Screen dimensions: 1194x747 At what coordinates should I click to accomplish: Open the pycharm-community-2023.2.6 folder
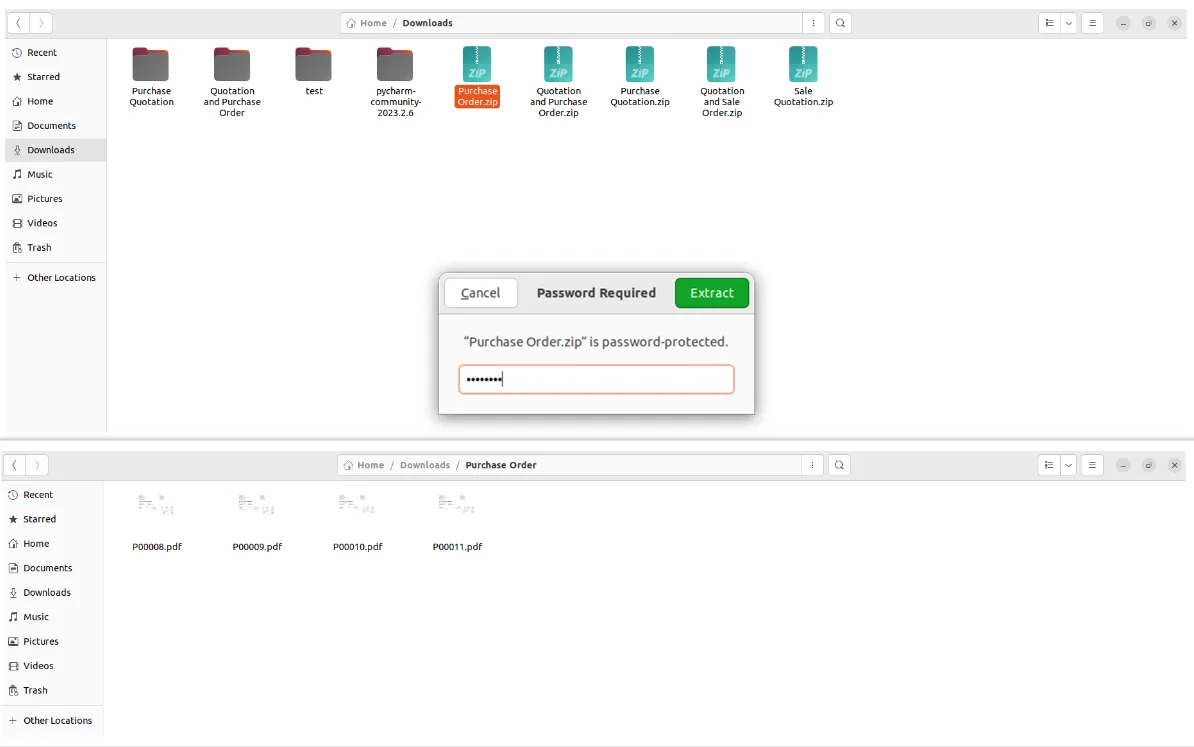click(x=395, y=81)
